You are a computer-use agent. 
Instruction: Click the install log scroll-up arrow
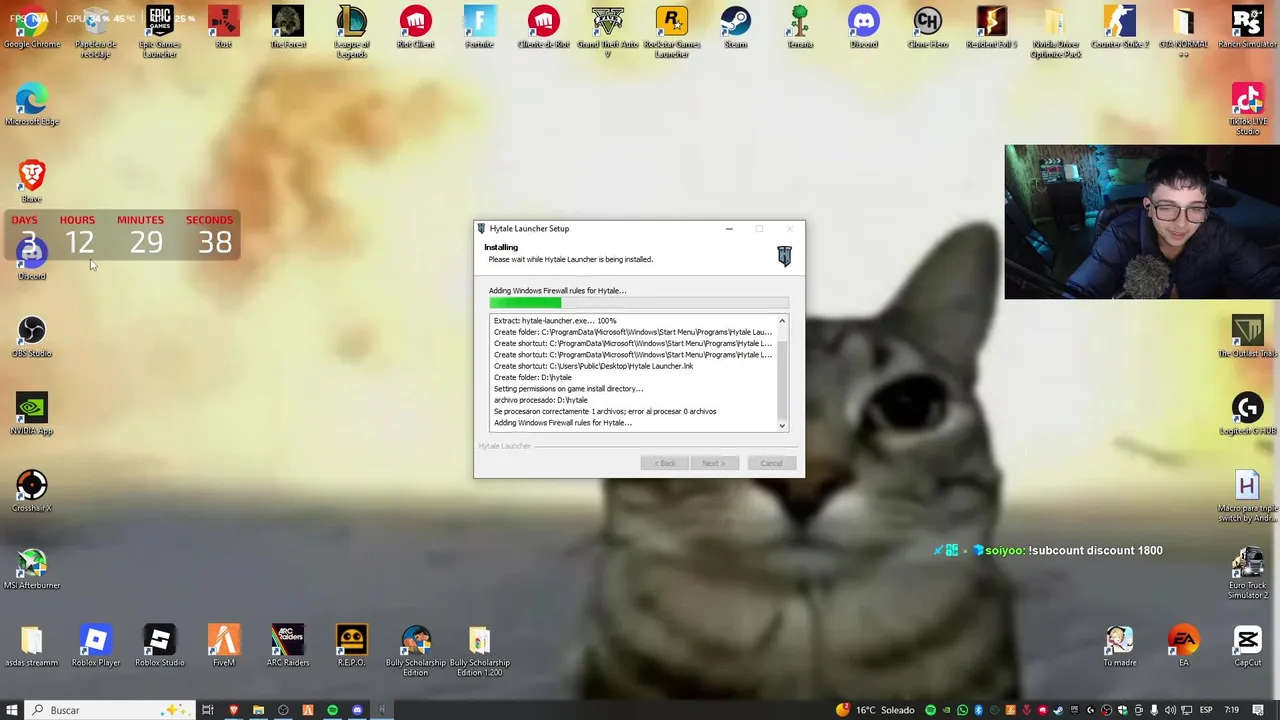782,321
